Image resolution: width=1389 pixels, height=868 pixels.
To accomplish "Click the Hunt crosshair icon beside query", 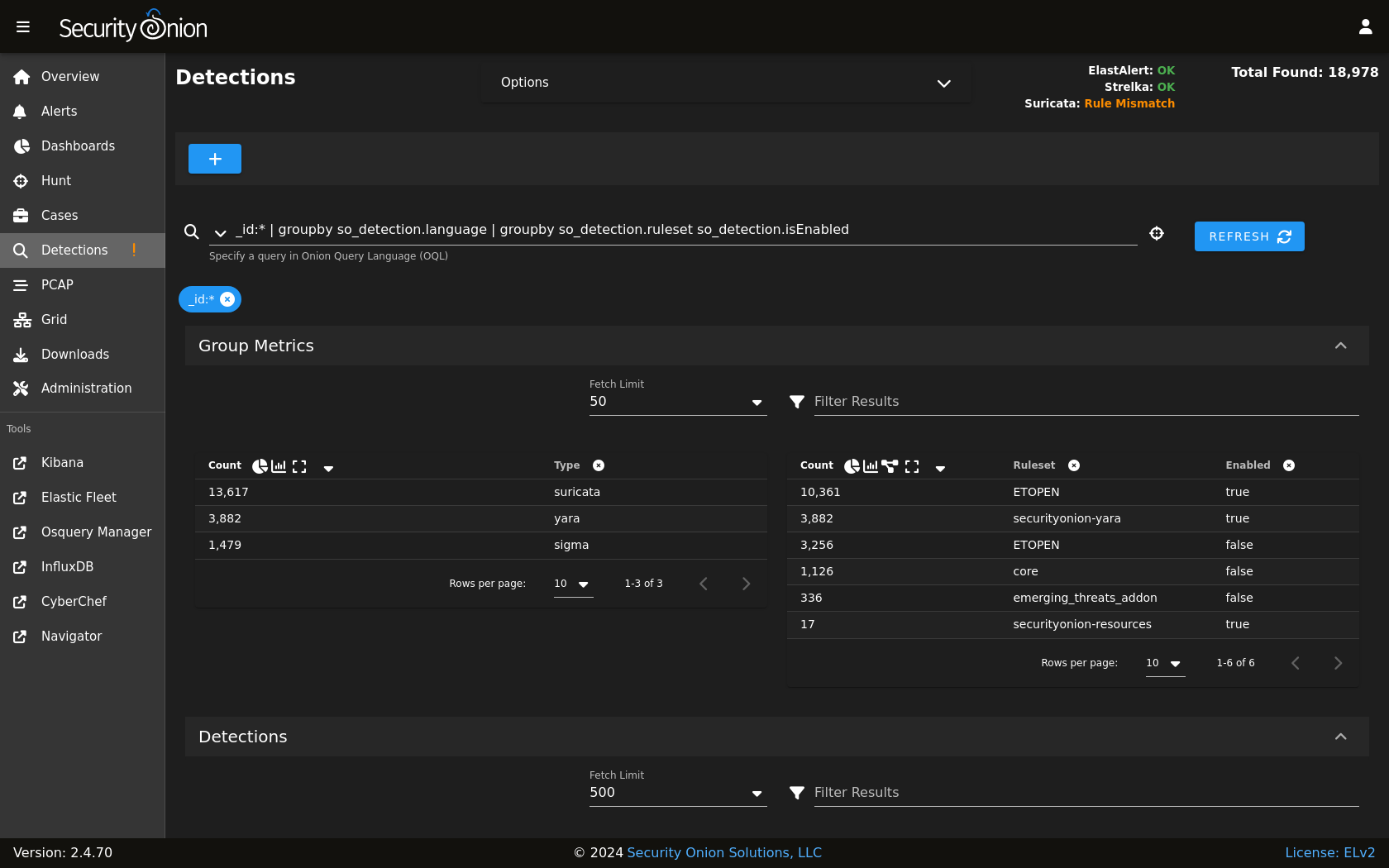I will point(1157,234).
